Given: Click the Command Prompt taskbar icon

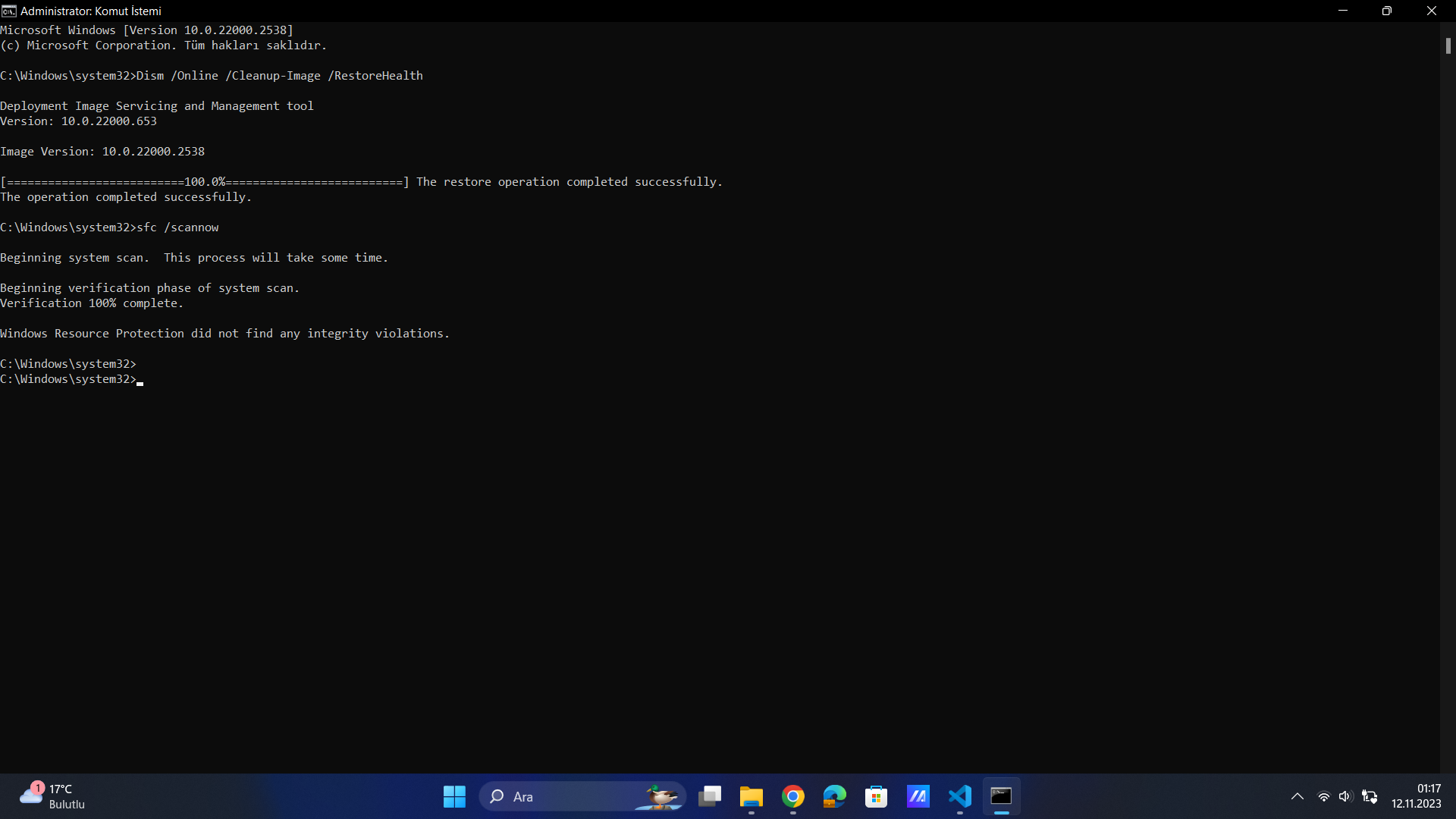Looking at the screenshot, I should click(1002, 796).
